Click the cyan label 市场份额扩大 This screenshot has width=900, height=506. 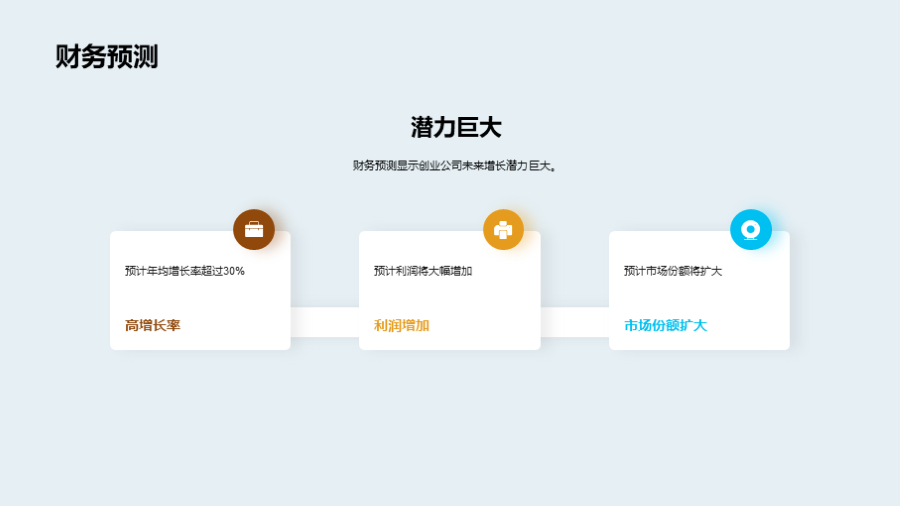[x=665, y=326]
